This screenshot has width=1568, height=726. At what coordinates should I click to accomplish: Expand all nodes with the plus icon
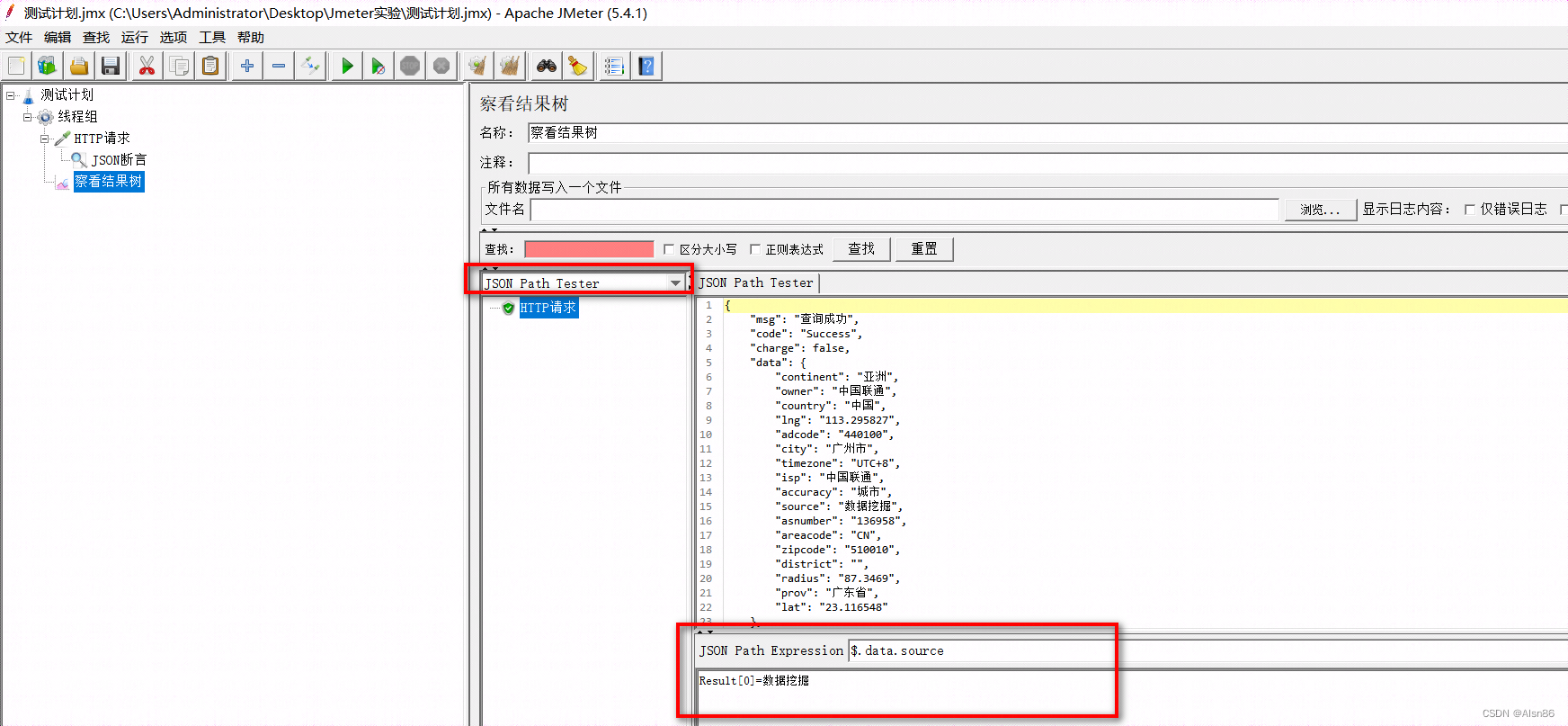coord(246,66)
